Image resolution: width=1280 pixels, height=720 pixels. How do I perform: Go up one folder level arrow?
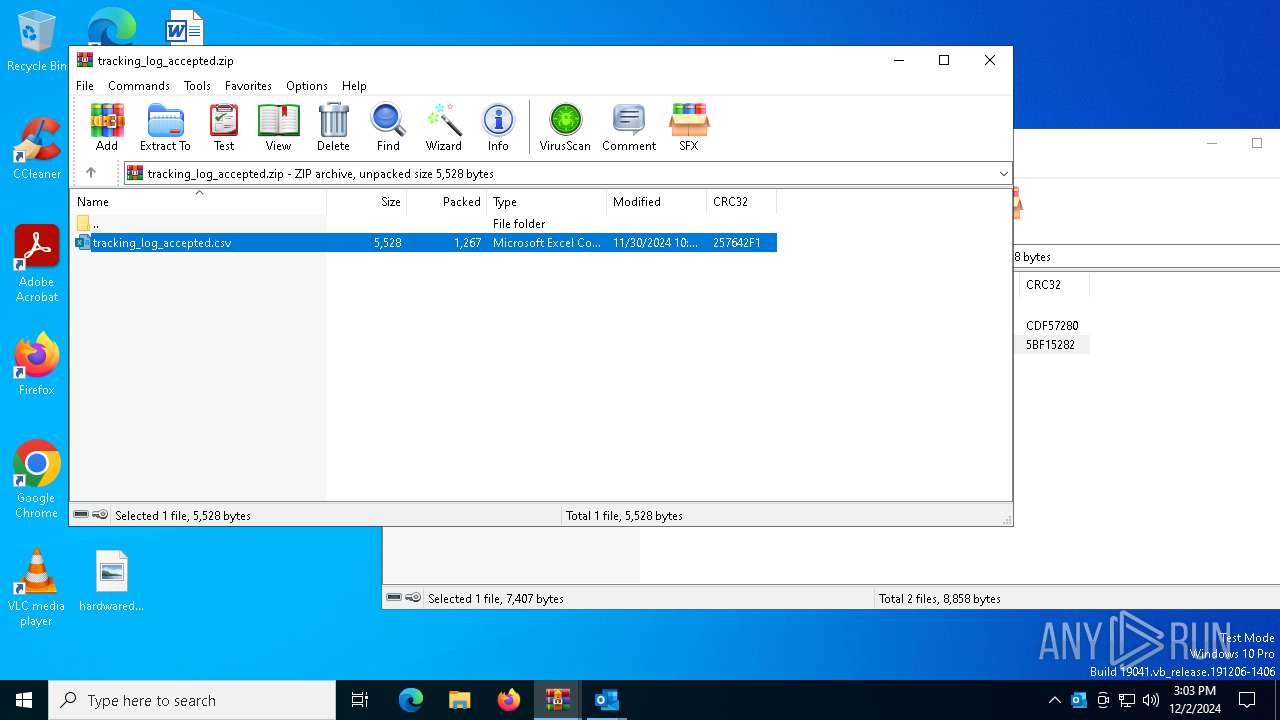click(91, 173)
